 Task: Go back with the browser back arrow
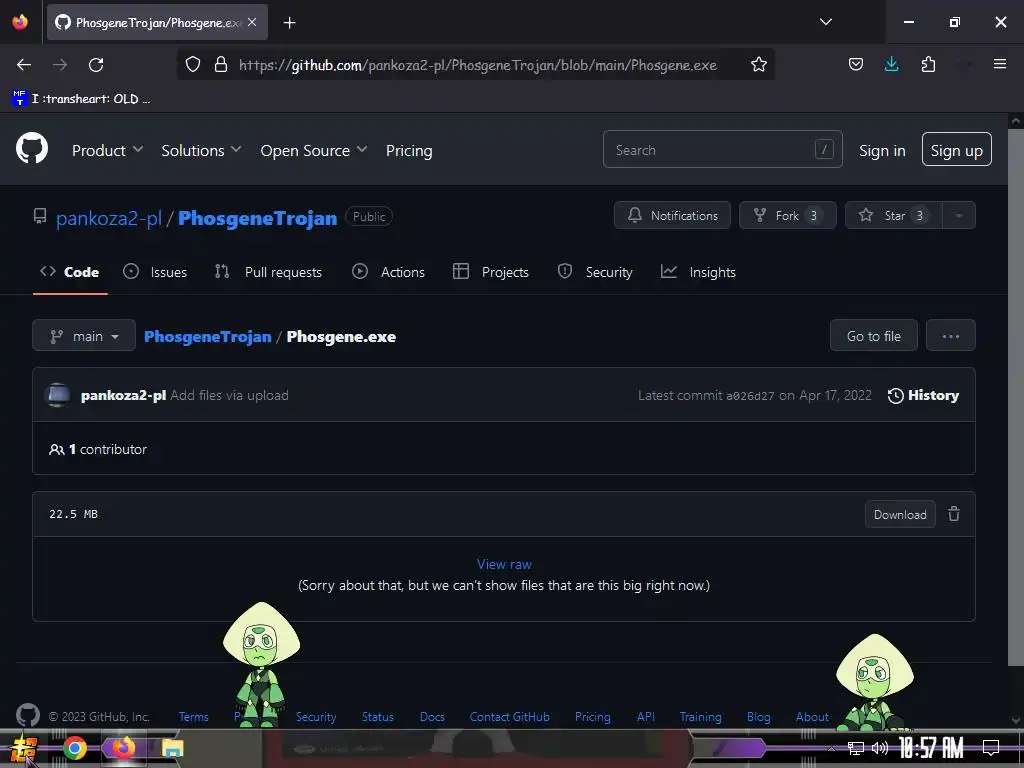[x=24, y=65]
